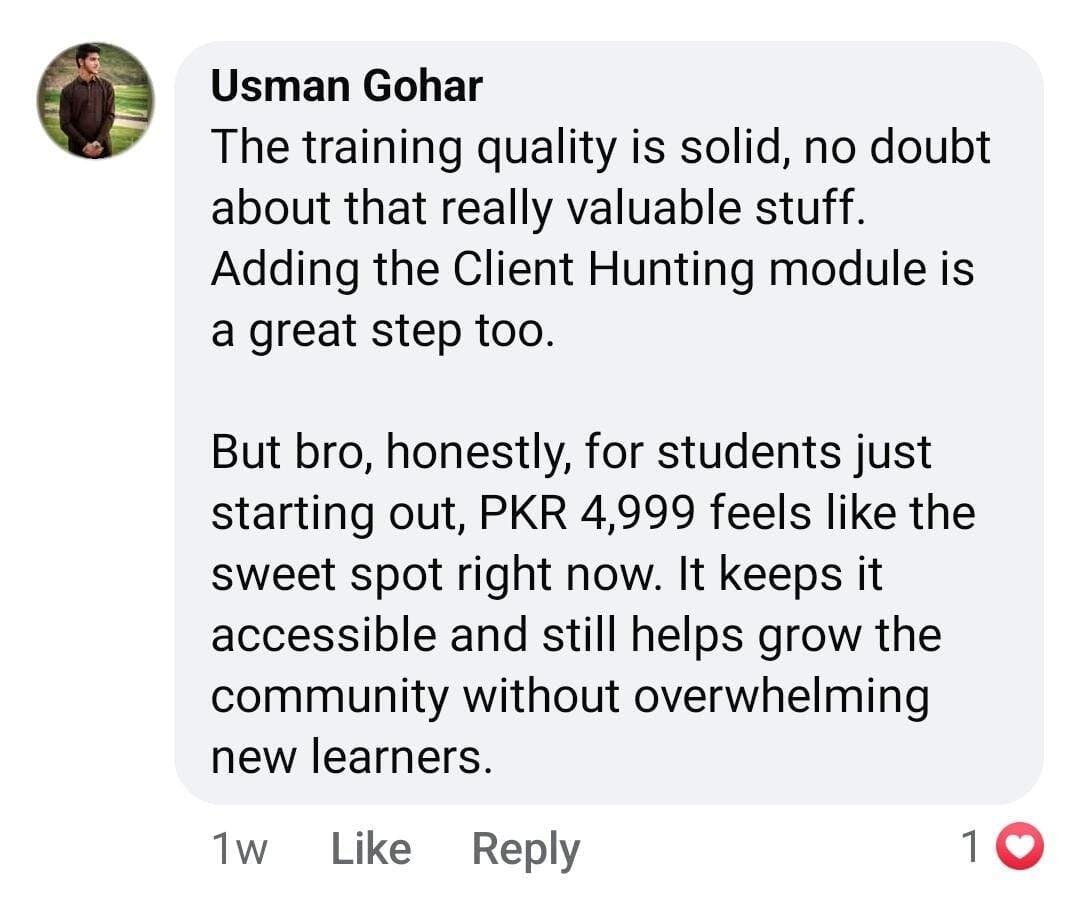This screenshot has width=1080, height=908.
Task: Click the word "community" in the comment
Action: click(x=330, y=697)
